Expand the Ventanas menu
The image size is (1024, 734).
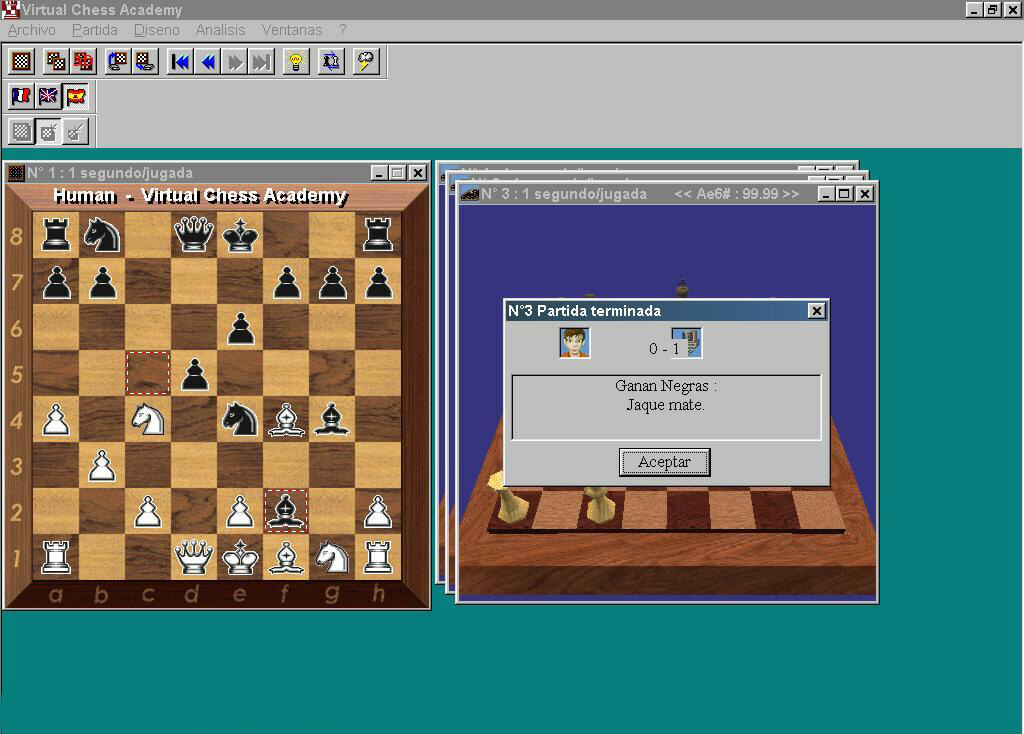click(292, 30)
